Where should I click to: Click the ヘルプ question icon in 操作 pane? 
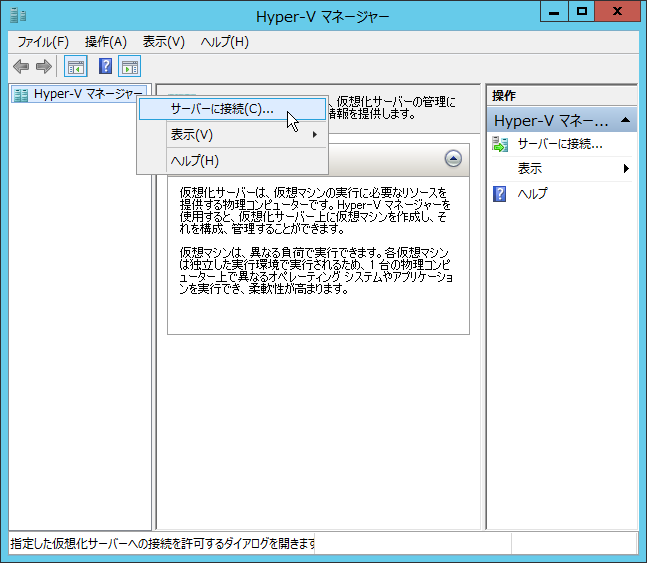pyautogui.click(x=499, y=194)
